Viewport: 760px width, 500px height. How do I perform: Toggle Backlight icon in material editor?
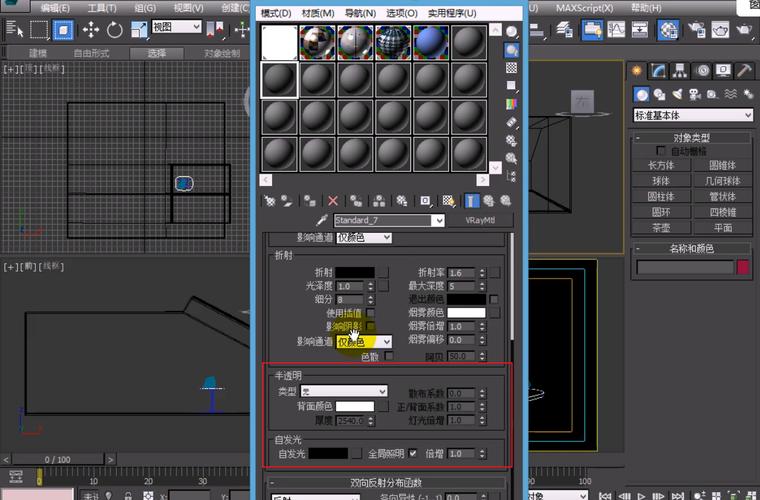coord(511,50)
